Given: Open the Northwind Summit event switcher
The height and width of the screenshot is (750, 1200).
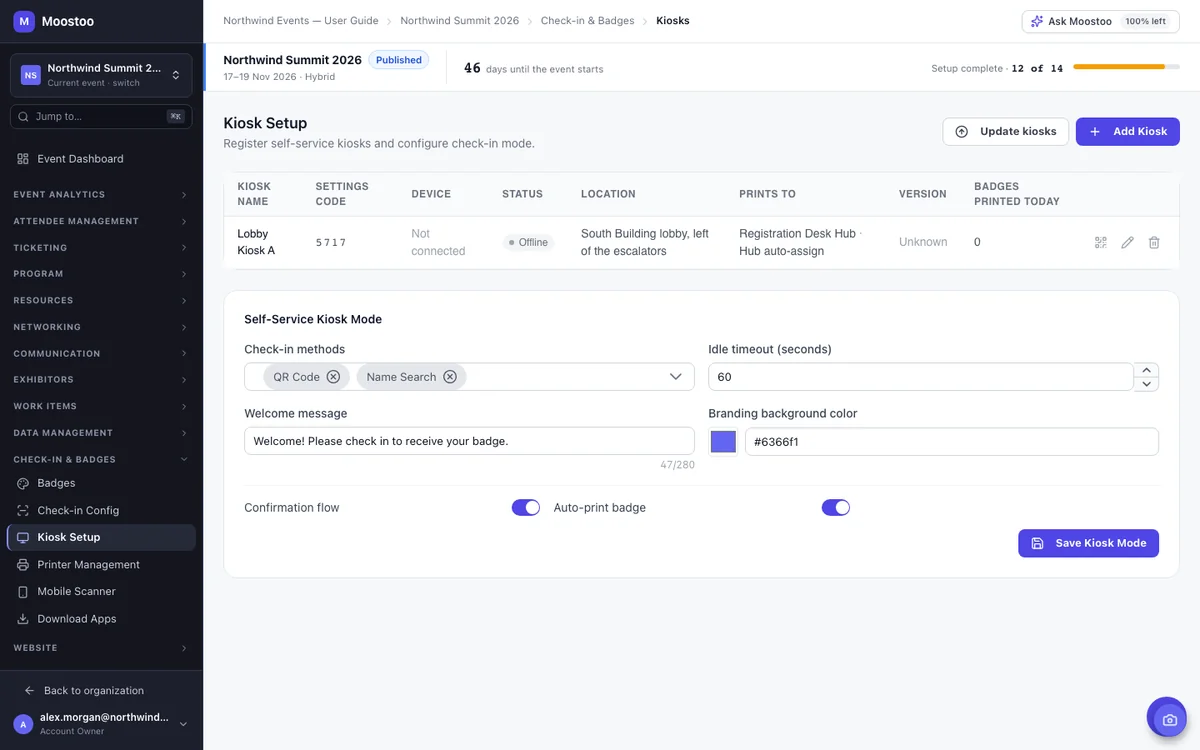Looking at the screenshot, I should pyautogui.click(x=101, y=75).
